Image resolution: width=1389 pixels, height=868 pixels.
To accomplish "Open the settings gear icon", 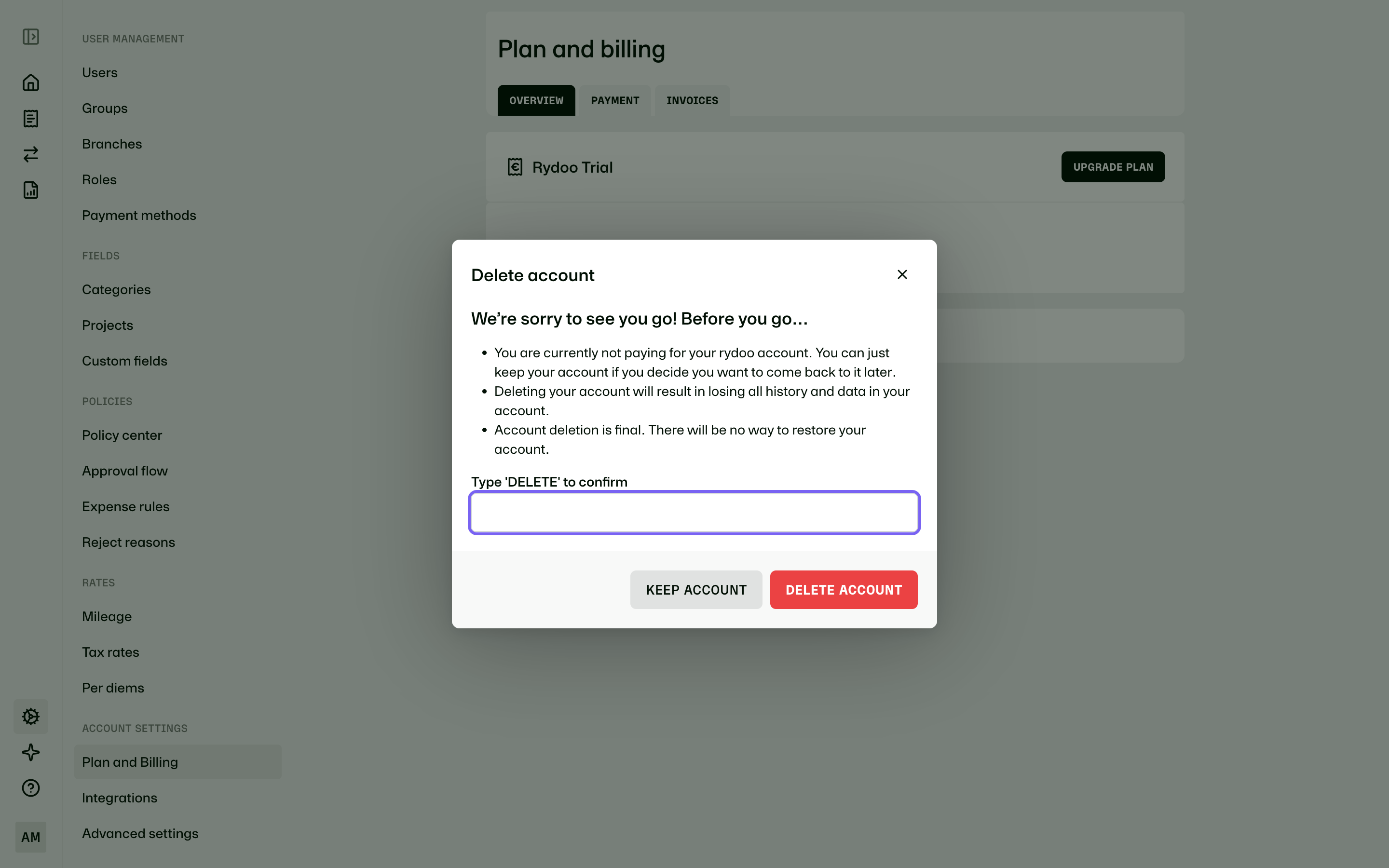I will click(x=31, y=717).
